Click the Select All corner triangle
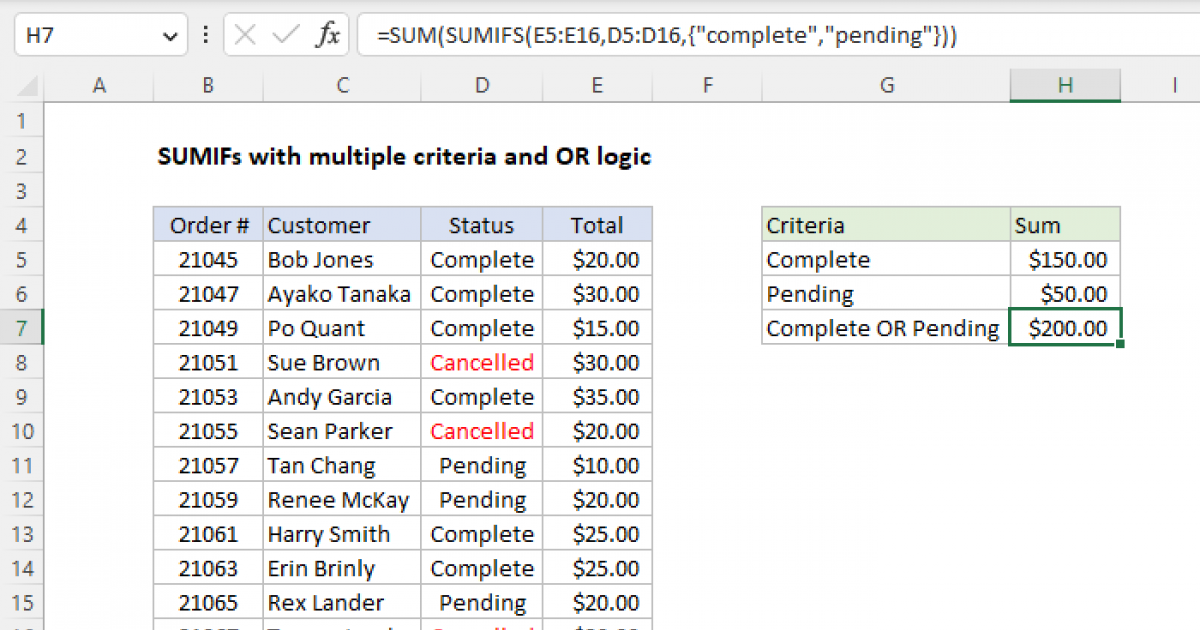 pyautogui.click(x=22, y=86)
